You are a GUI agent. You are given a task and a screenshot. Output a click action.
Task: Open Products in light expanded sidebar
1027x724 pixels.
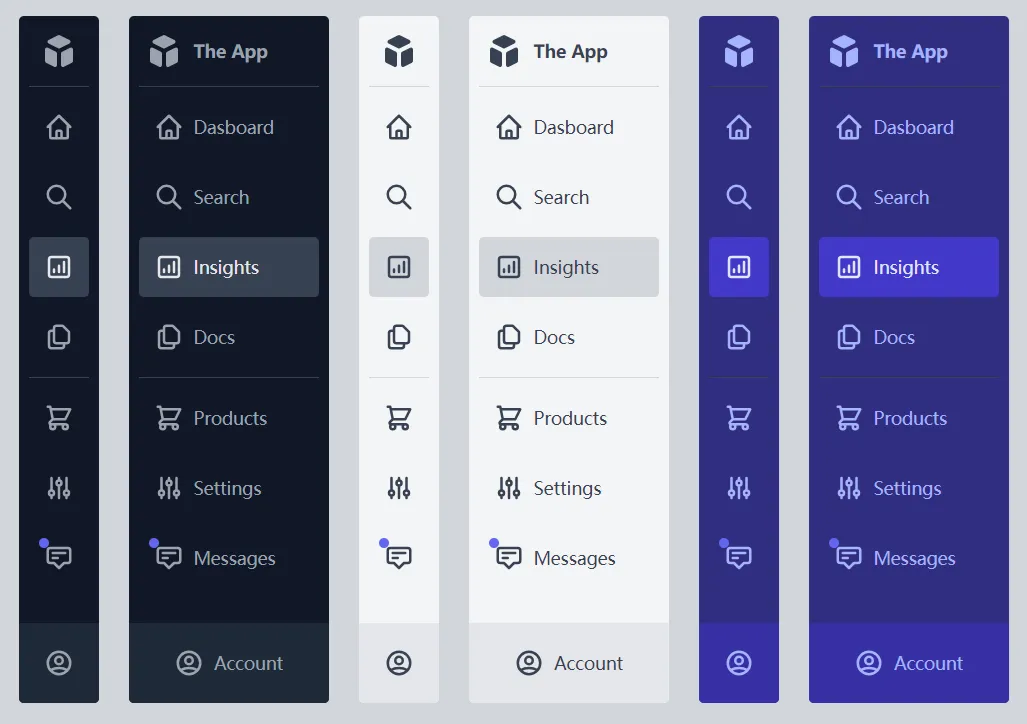click(x=569, y=418)
